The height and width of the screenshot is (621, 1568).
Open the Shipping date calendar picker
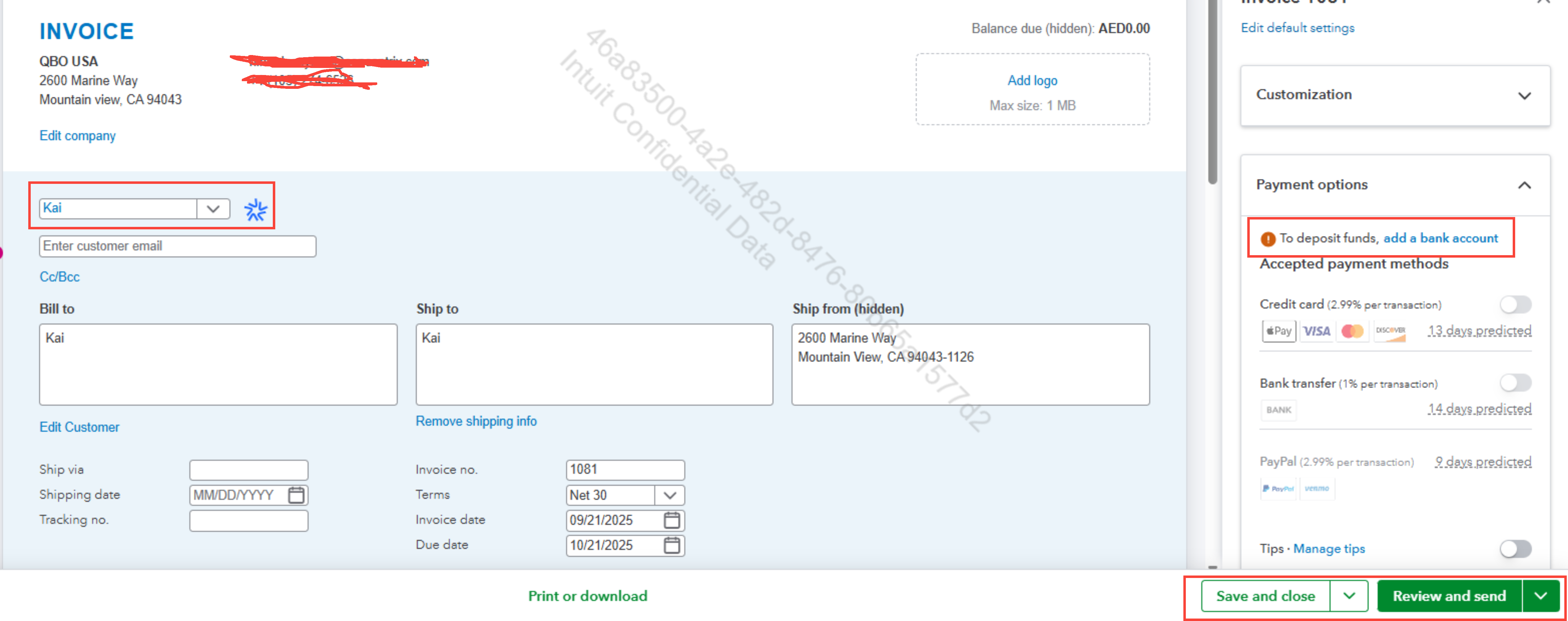point(296,495)
